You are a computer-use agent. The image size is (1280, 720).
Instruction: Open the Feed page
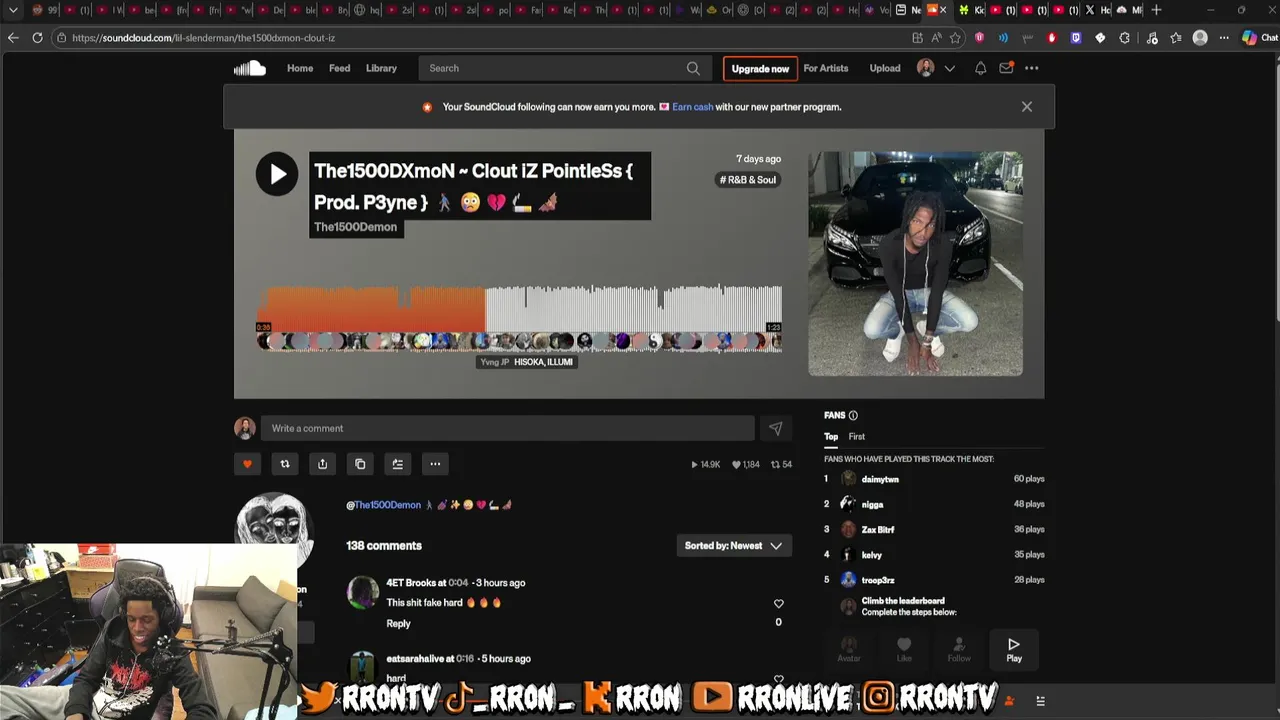click(x=340, y=68)
